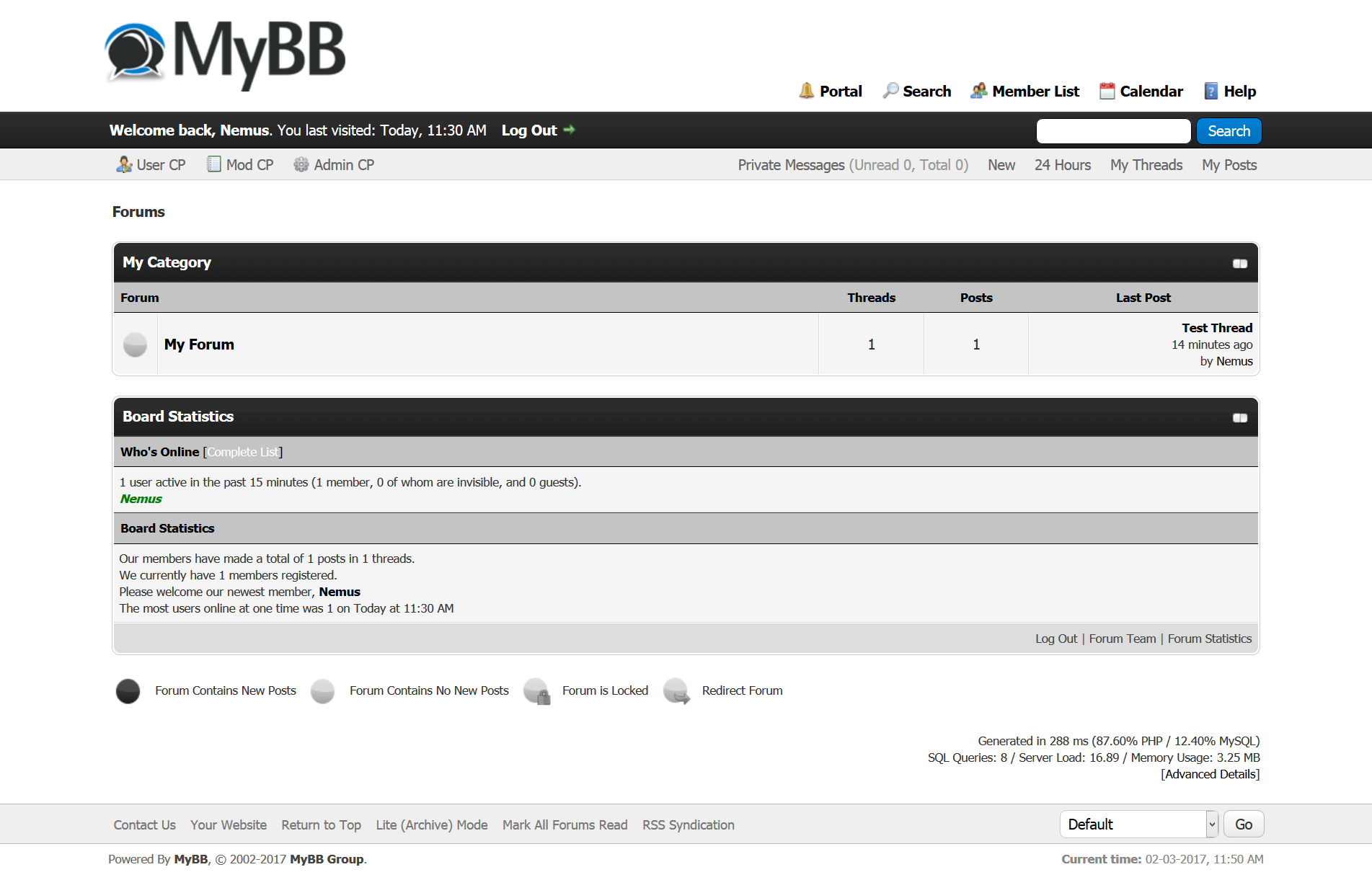
Task: Click the Forums breadcrumb link
Action: [x=138, y=211]
